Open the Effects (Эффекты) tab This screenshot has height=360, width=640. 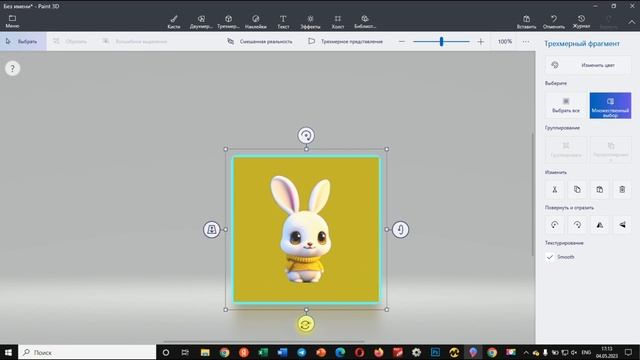pos(310,22)
